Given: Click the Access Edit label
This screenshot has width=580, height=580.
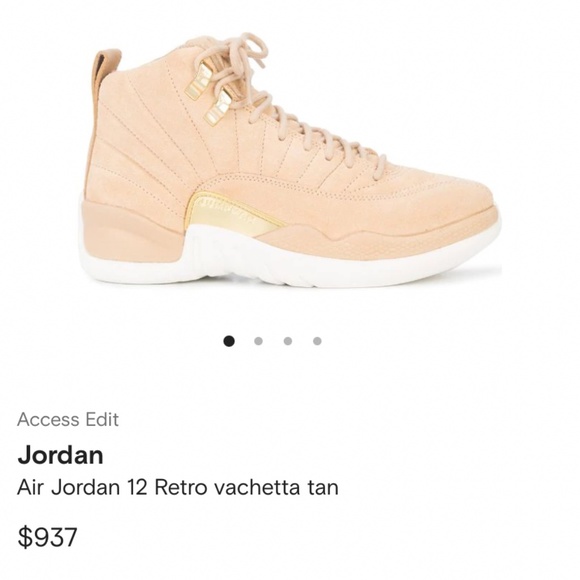Looking at the screenshot, I should [x=68, y=419].
